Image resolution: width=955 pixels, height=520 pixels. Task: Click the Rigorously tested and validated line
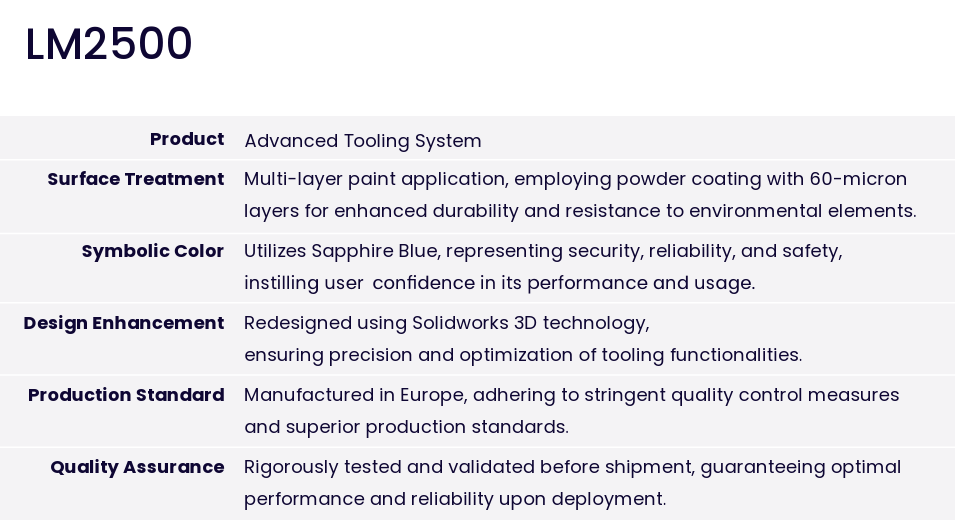coord(573,467)
